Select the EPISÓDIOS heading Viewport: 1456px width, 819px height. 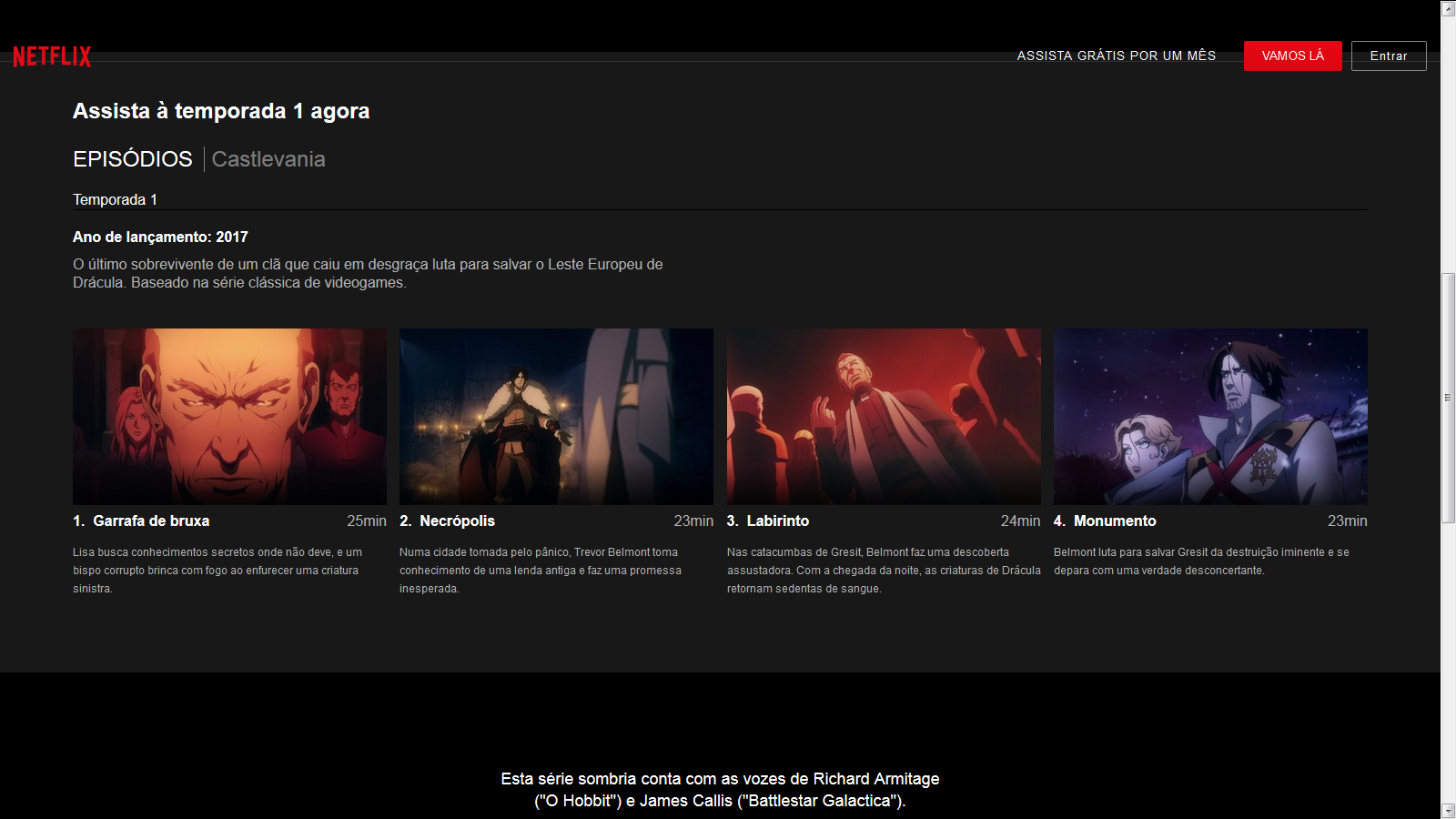tap(133, 159)
